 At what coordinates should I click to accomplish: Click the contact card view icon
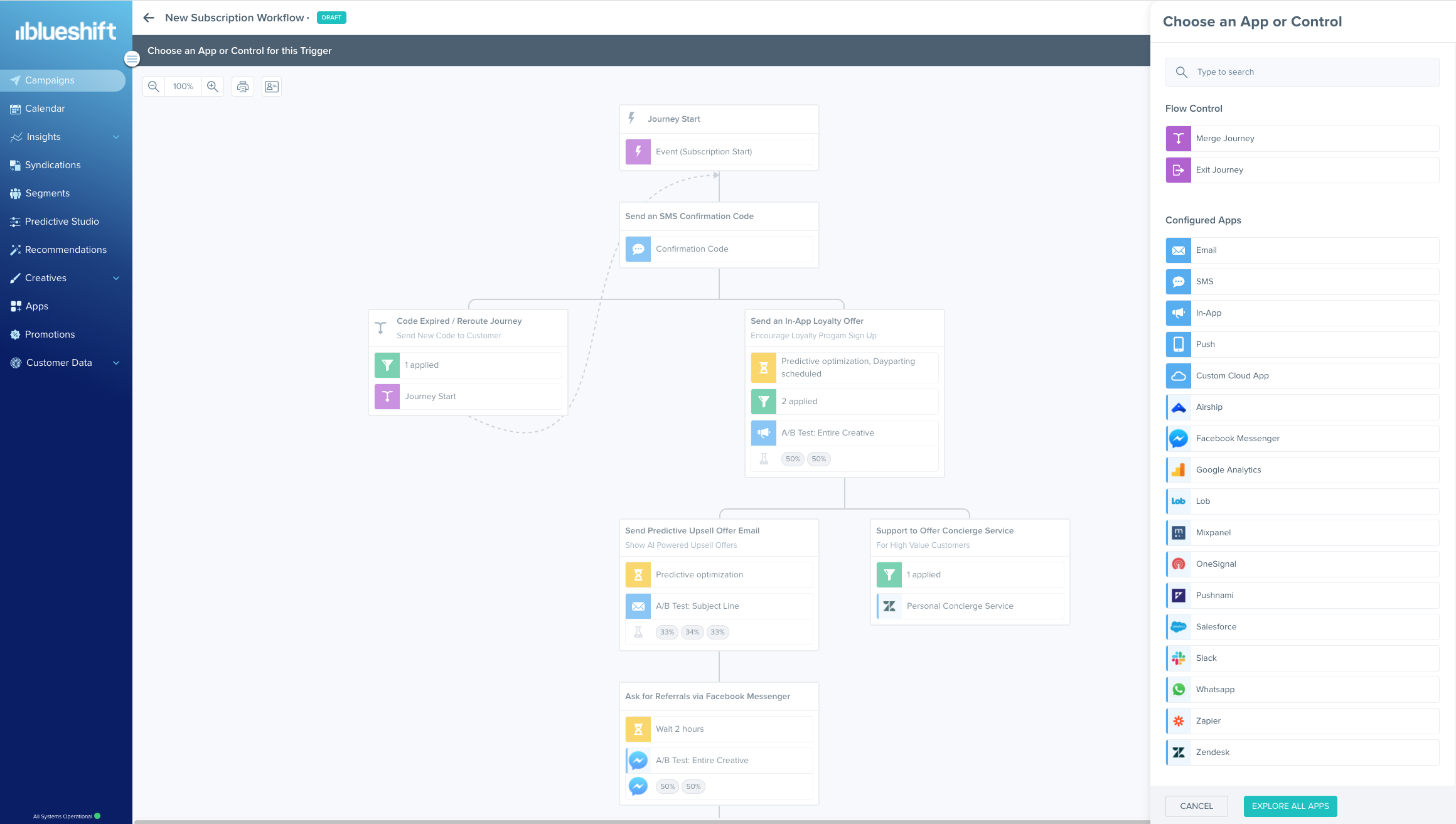click(272, 87)
